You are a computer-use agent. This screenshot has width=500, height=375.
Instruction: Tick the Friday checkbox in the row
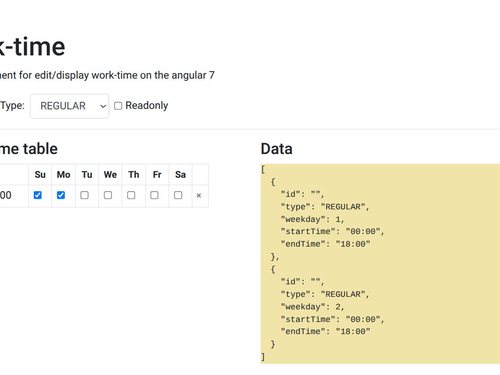click(x=154, y=195)
